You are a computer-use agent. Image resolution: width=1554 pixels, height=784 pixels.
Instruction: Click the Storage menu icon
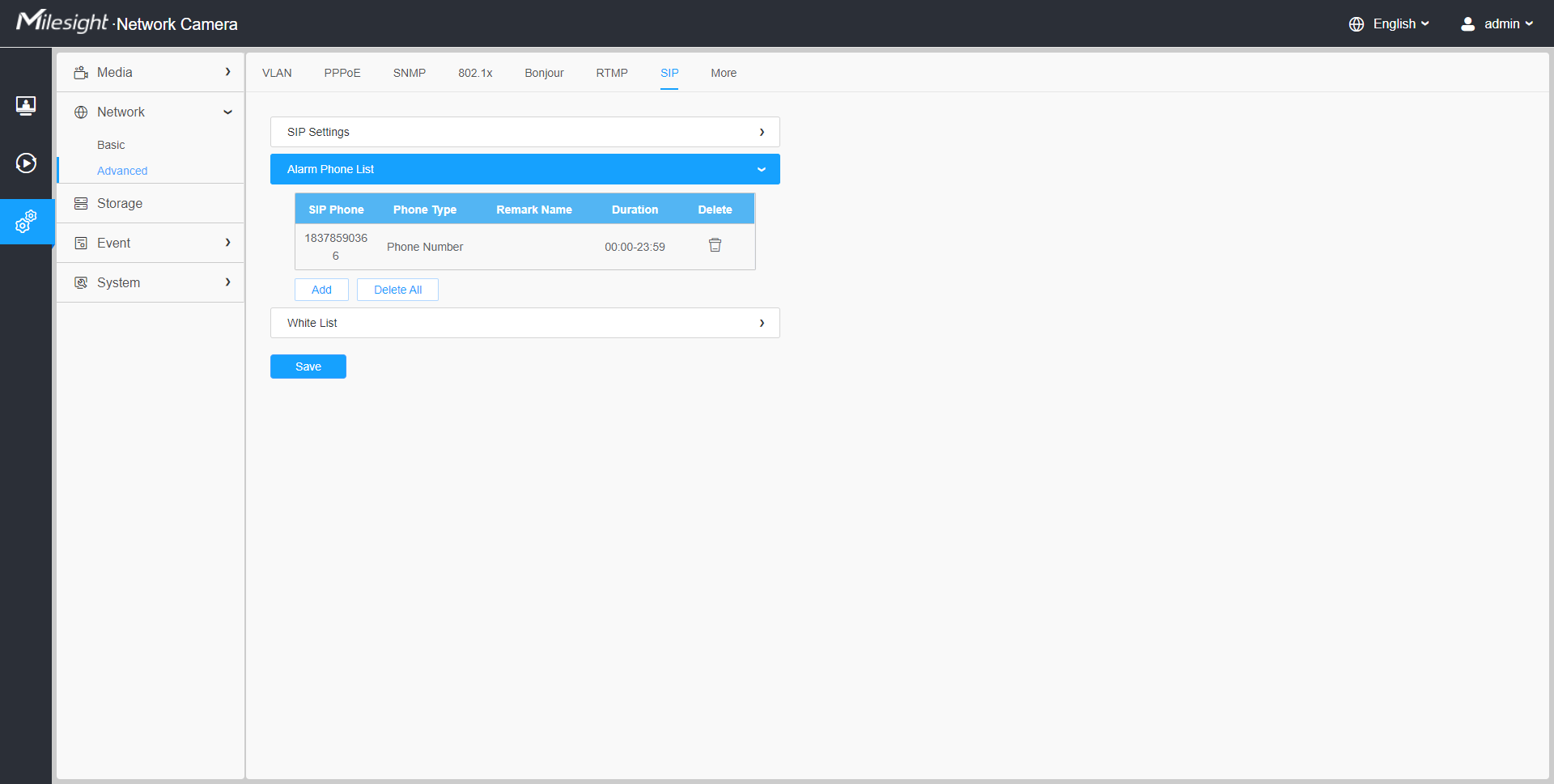coord(81,204)
